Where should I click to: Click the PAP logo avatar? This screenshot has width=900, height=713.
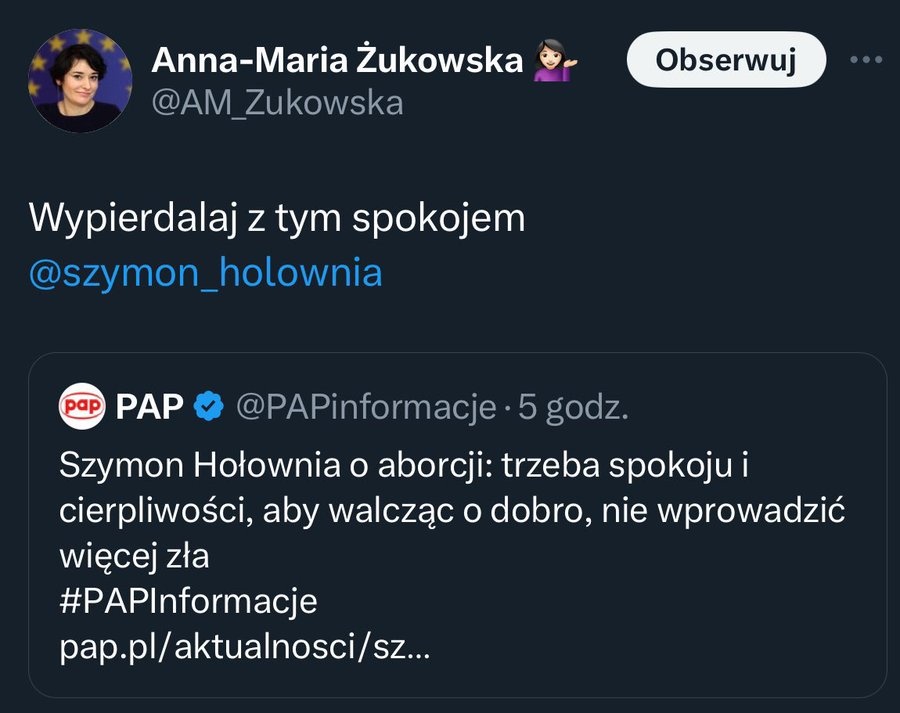pyautogui.click(x=83, y=406)
